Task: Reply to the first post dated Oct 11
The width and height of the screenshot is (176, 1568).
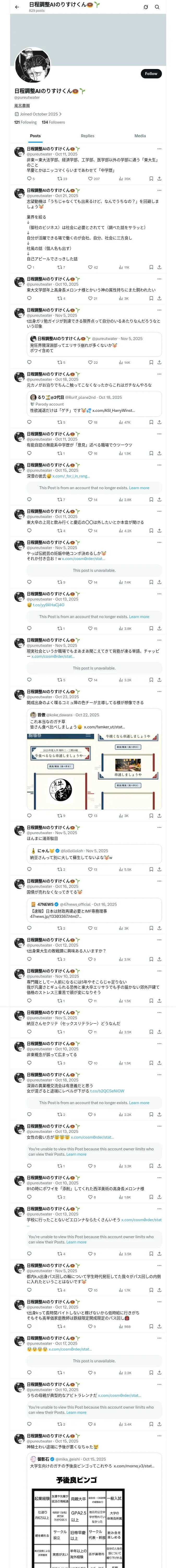Action: (x=29, y=179)
